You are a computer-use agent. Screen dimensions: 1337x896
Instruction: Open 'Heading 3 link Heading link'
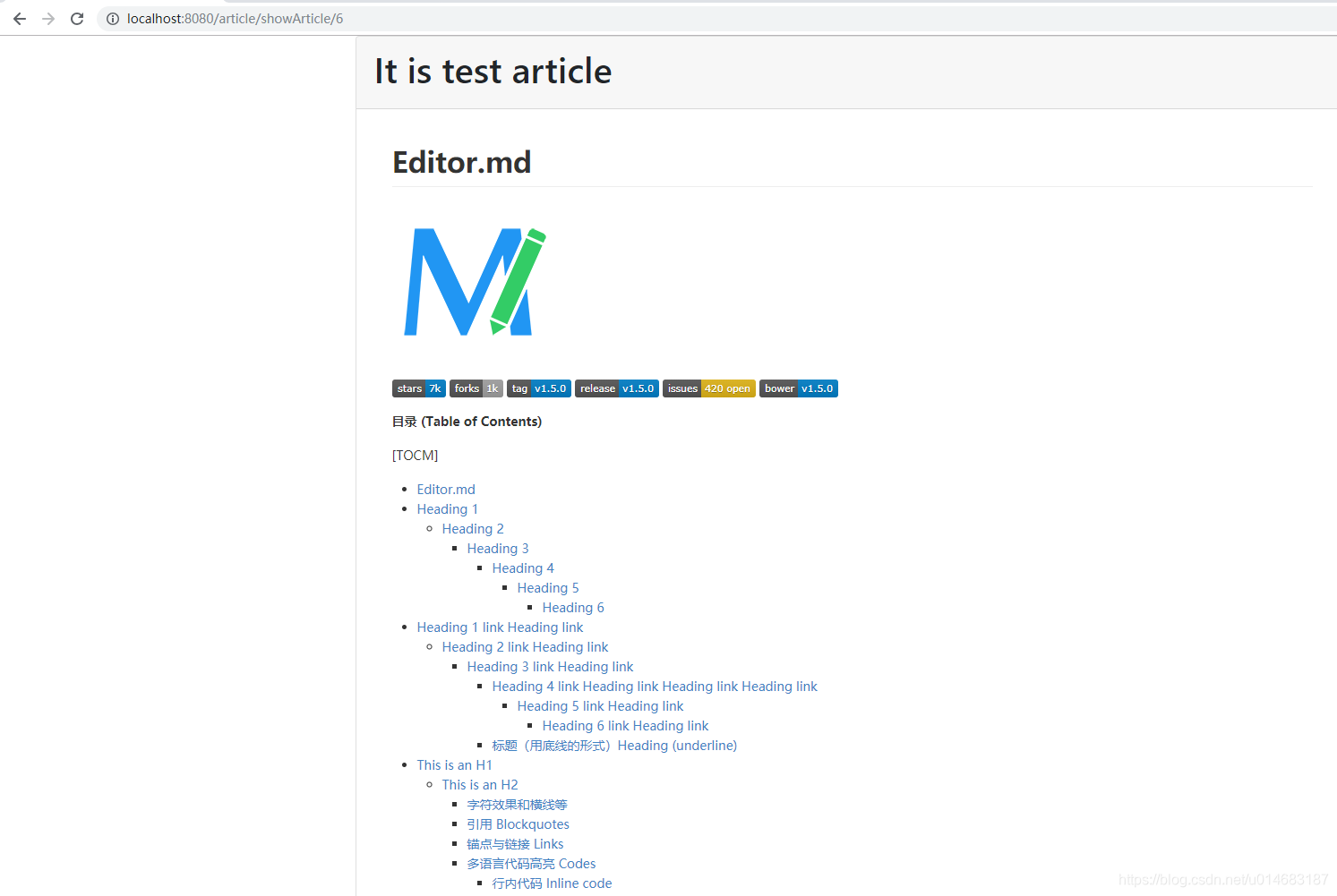[550, 667]
